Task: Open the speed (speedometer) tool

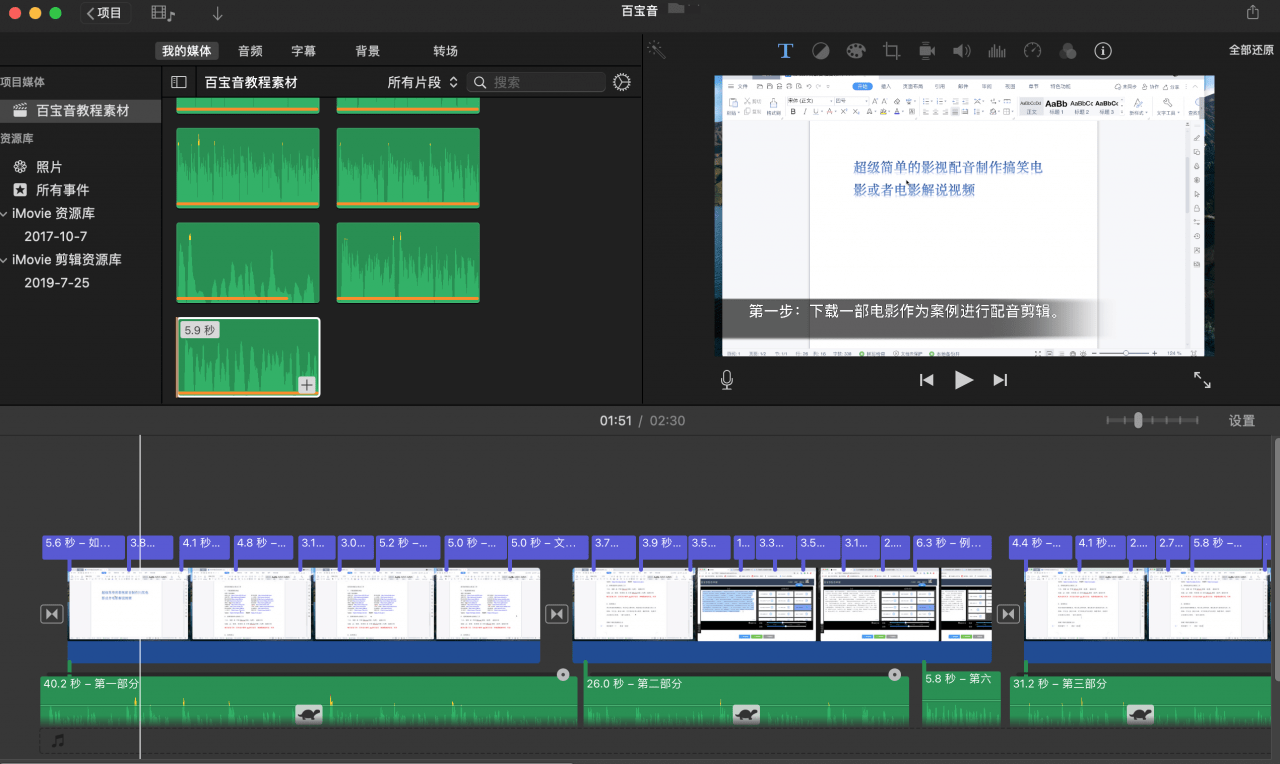Action: click(1033, 51)
